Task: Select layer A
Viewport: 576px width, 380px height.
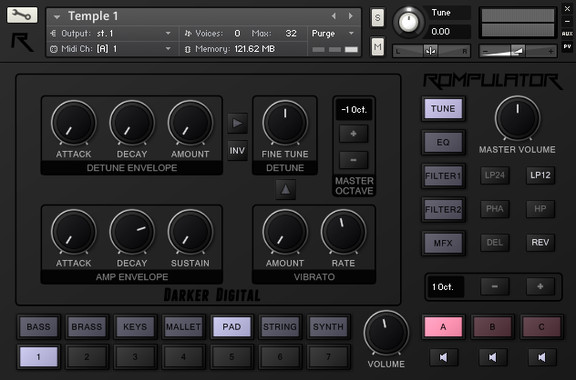Action: [x=443, y=327]
